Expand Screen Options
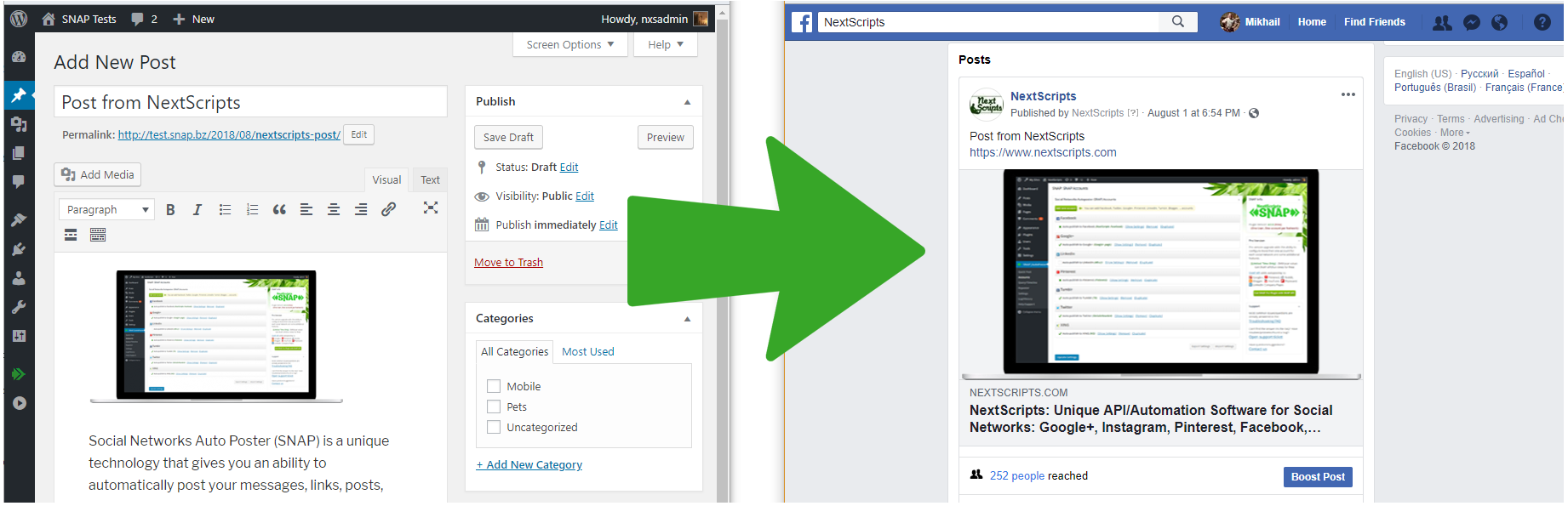This screenshot has width=1568, height=506. pos(570,45)
